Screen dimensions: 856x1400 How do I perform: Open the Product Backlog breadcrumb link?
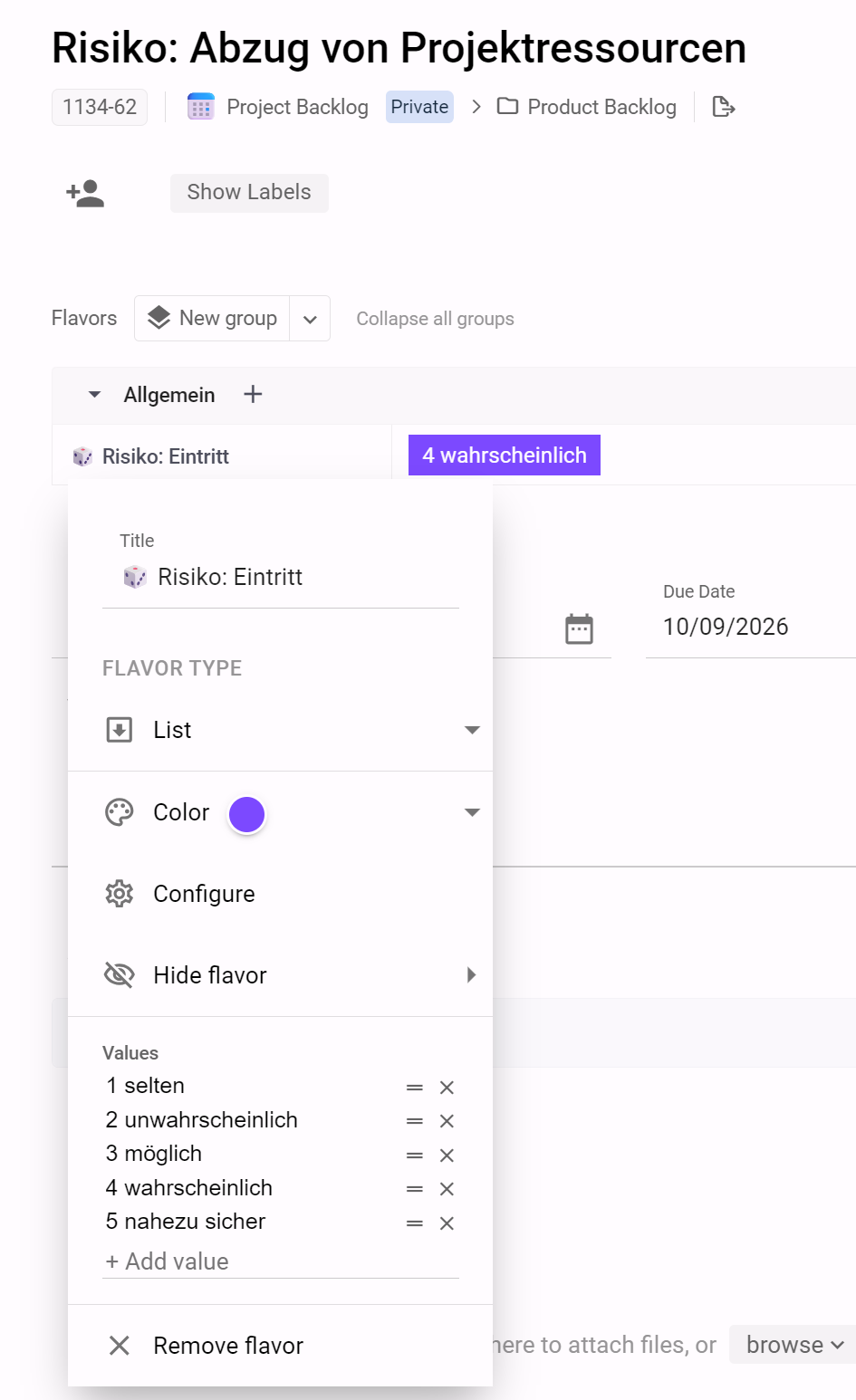(601, 107)
